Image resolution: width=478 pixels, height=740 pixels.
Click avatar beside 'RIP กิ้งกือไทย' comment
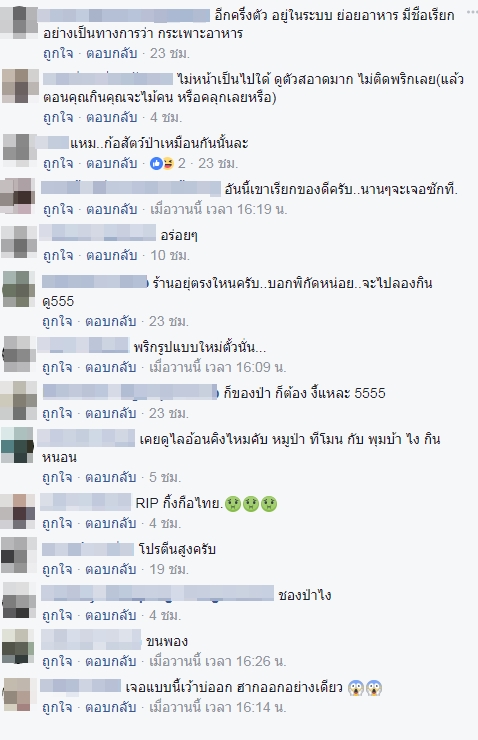point(18,511)
